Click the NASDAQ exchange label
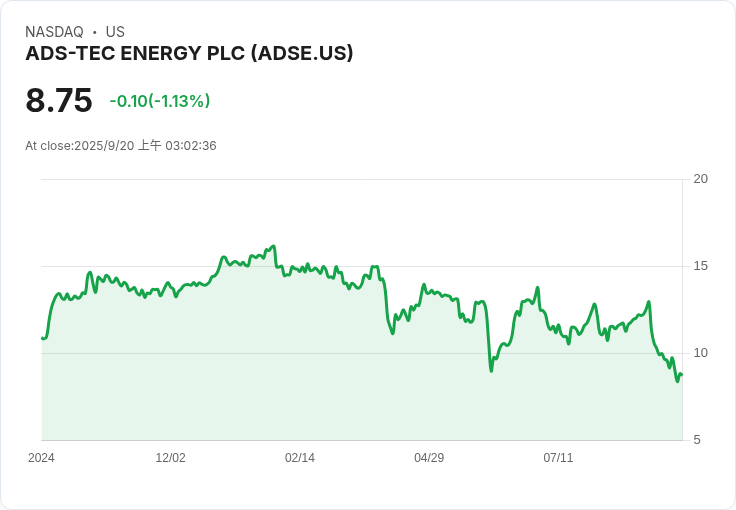 pos(54,32)
